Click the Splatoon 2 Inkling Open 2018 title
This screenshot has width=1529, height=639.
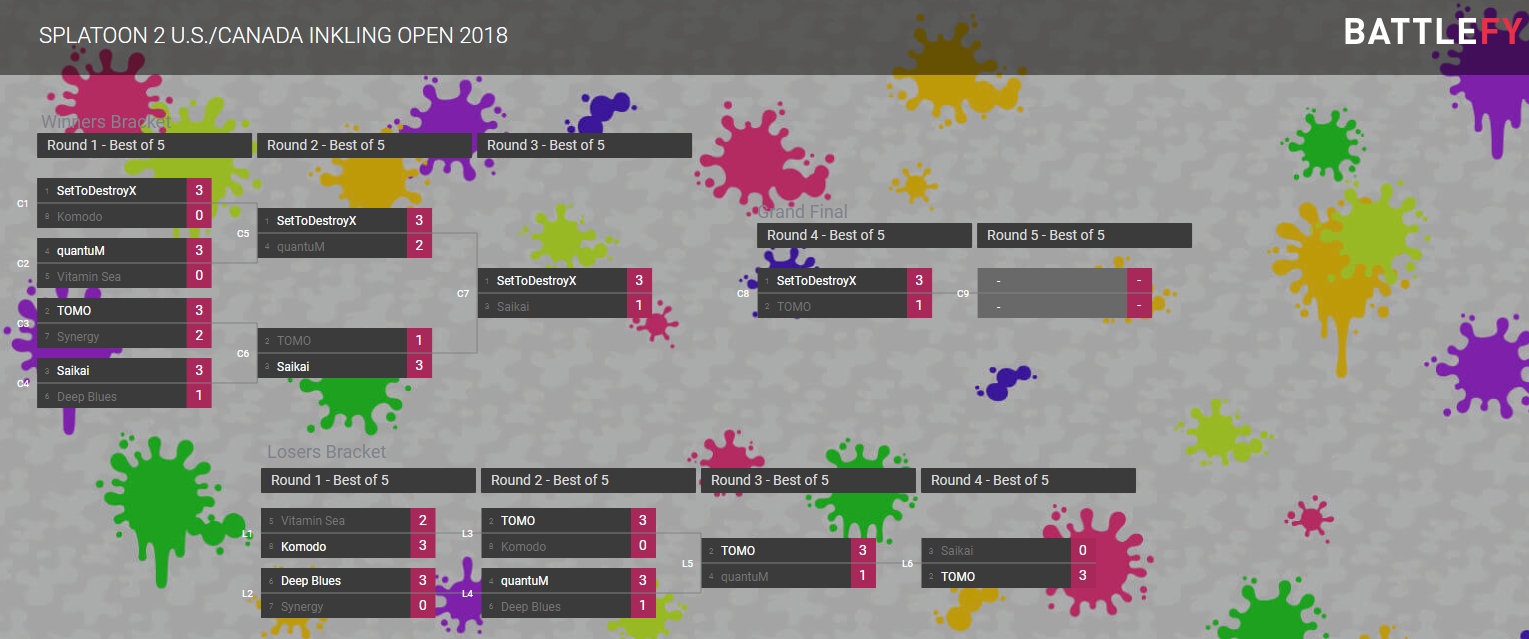click(x=273, y=36)
